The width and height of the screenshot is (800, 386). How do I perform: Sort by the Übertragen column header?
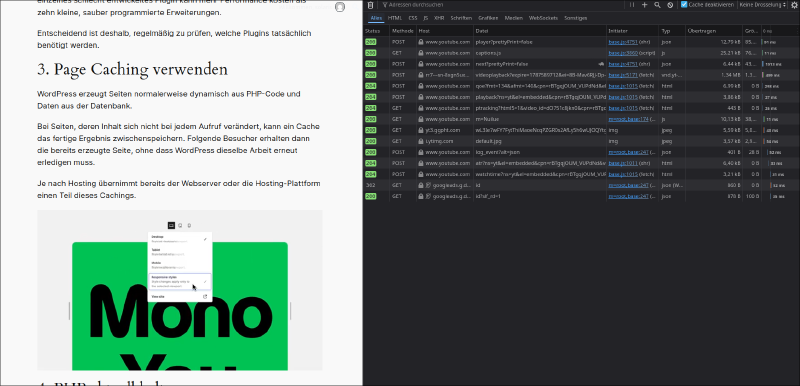(714, 31)
